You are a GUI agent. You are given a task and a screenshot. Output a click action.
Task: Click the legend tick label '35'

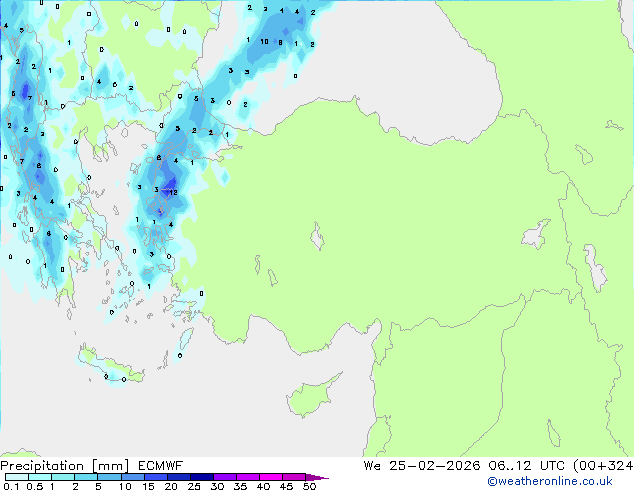click(240, 486)
